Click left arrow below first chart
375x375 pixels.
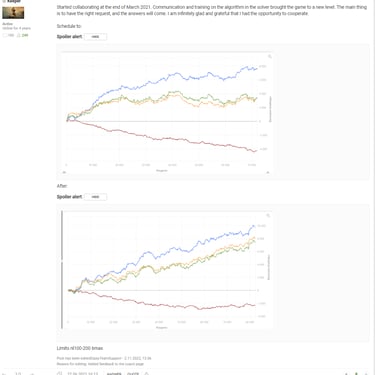point(64,172)
